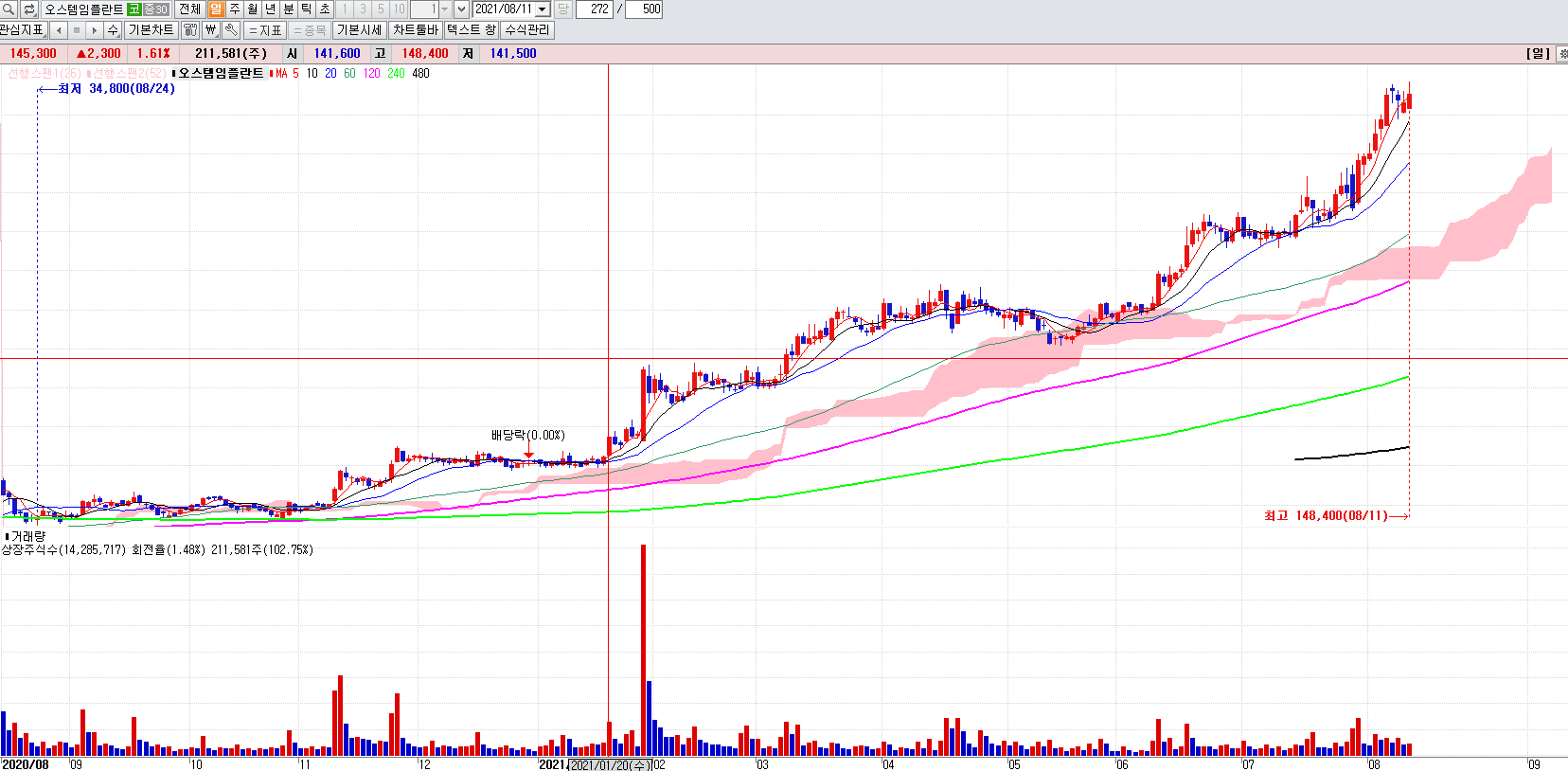Select the 오스템임플란트 legend label

click(221, 73)
